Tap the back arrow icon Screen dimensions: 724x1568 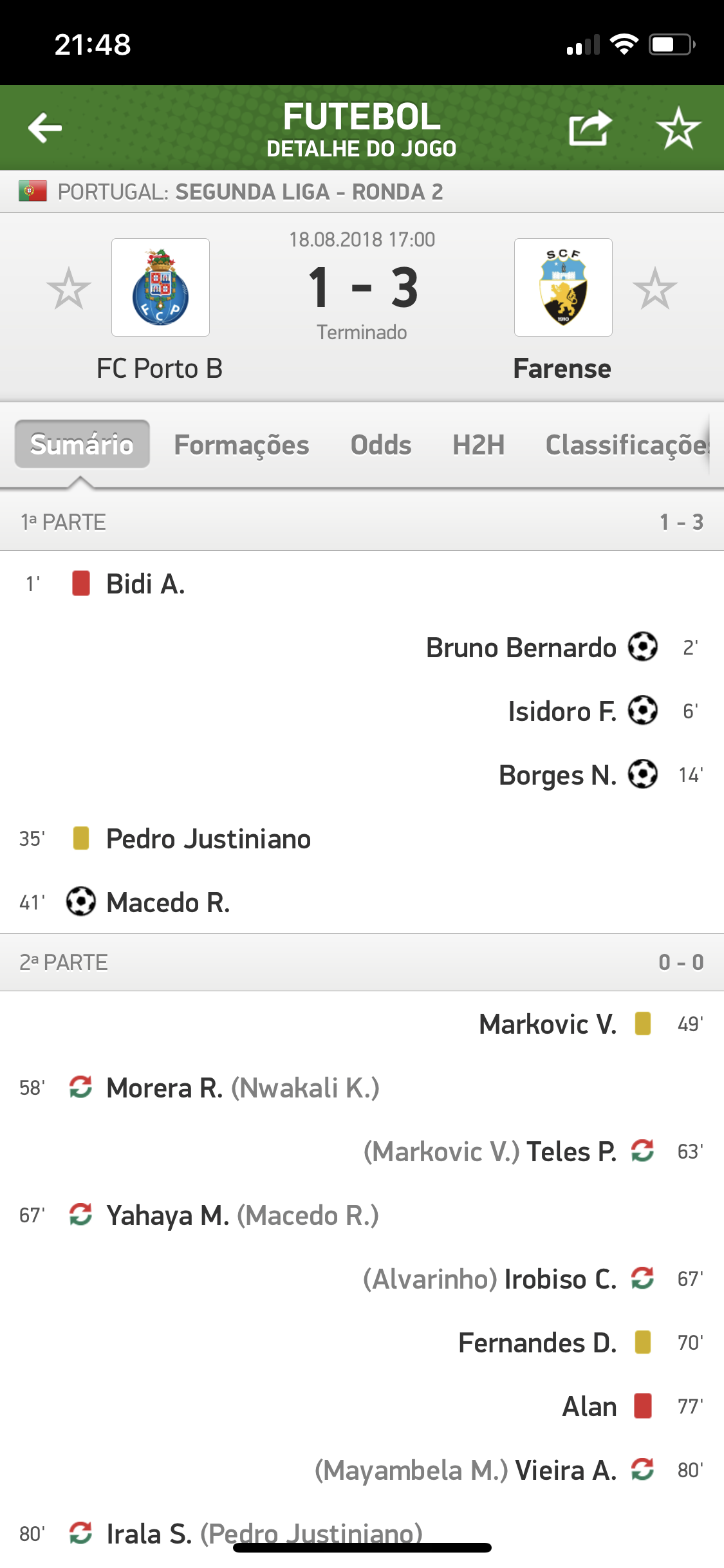pos(45,127)
